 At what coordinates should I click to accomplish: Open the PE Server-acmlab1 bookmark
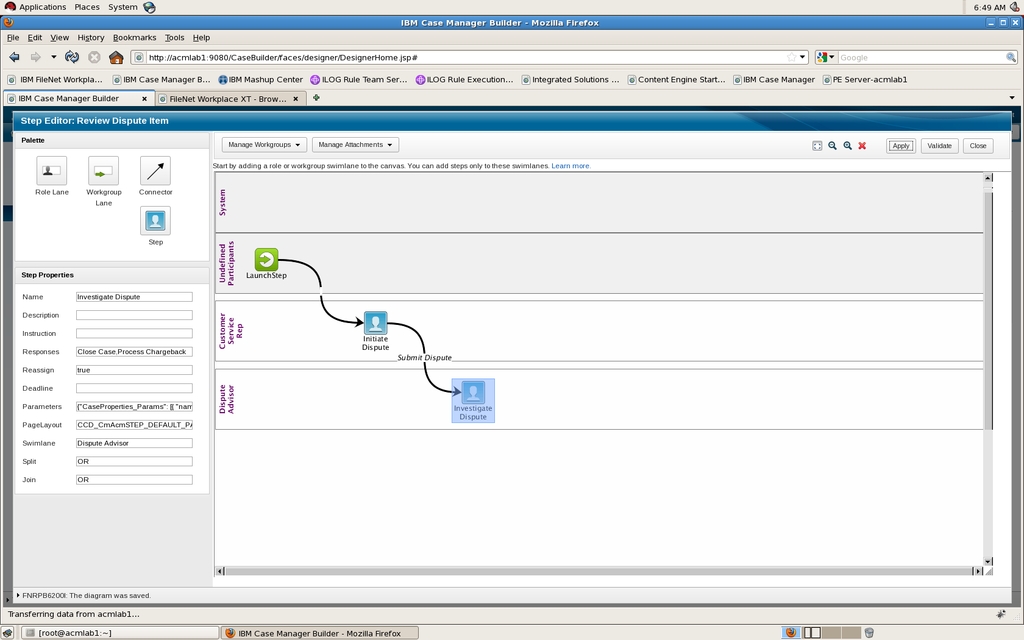[x=865, y=80]
